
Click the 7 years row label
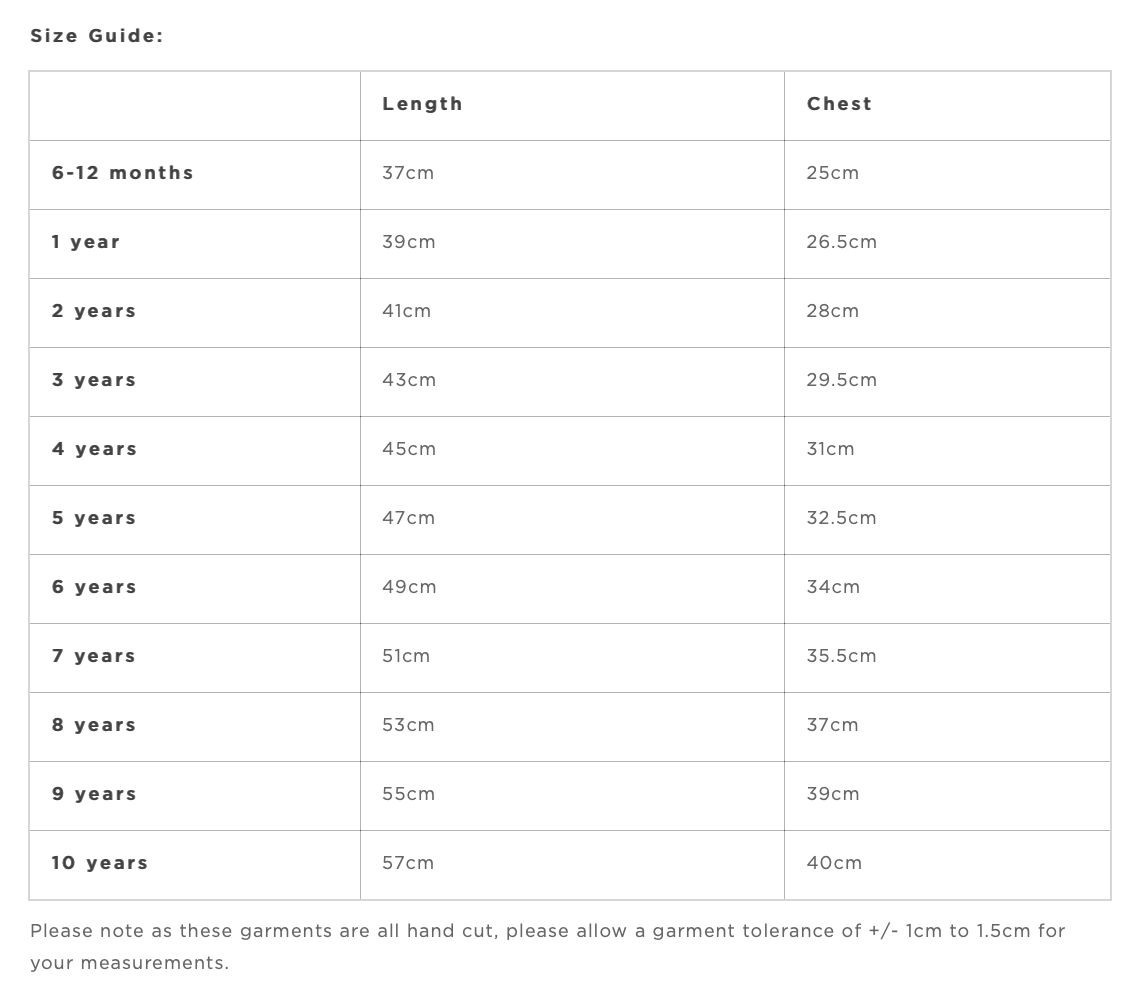94,656
